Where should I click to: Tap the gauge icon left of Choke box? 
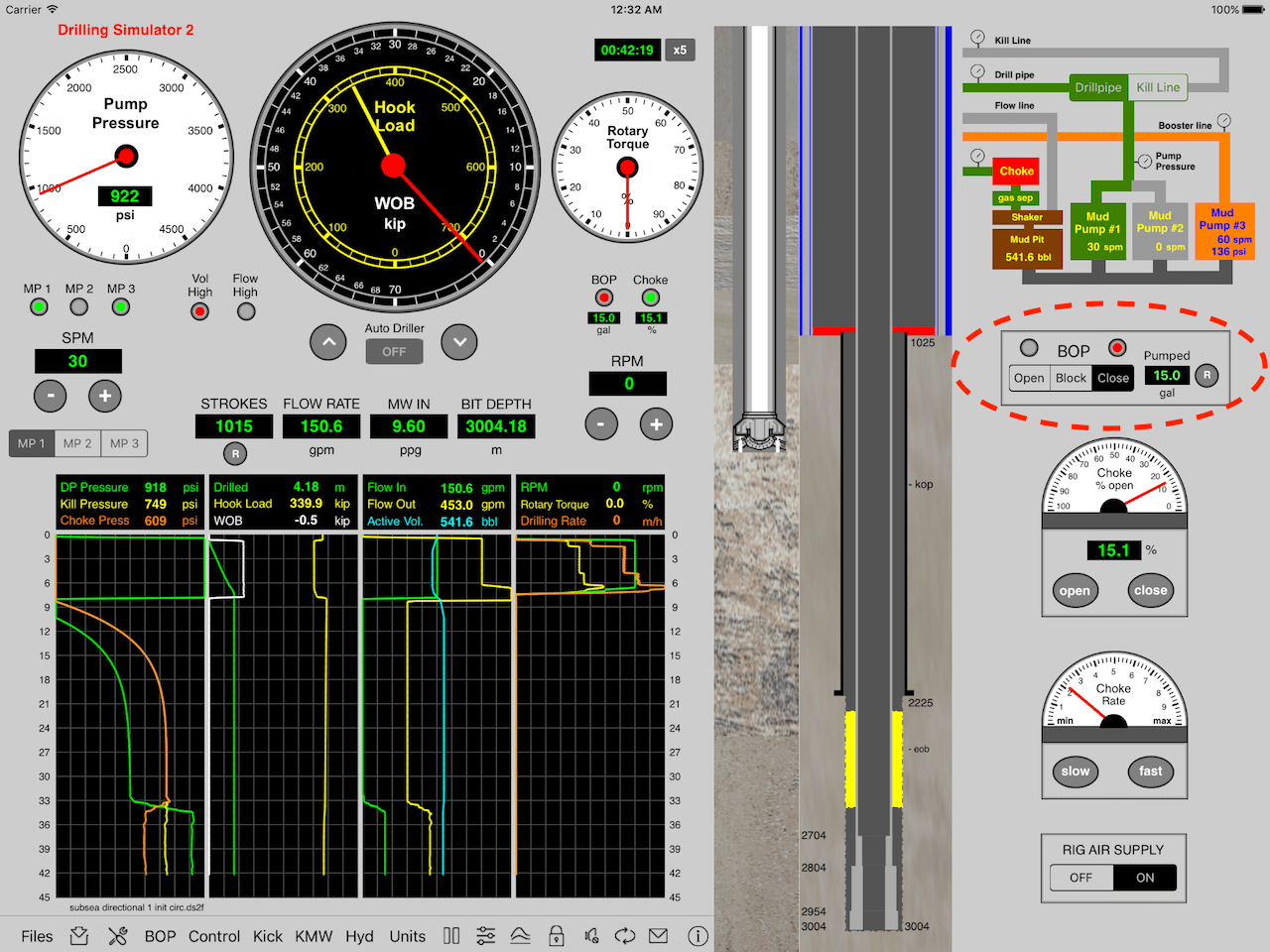(x=977, y=157)
